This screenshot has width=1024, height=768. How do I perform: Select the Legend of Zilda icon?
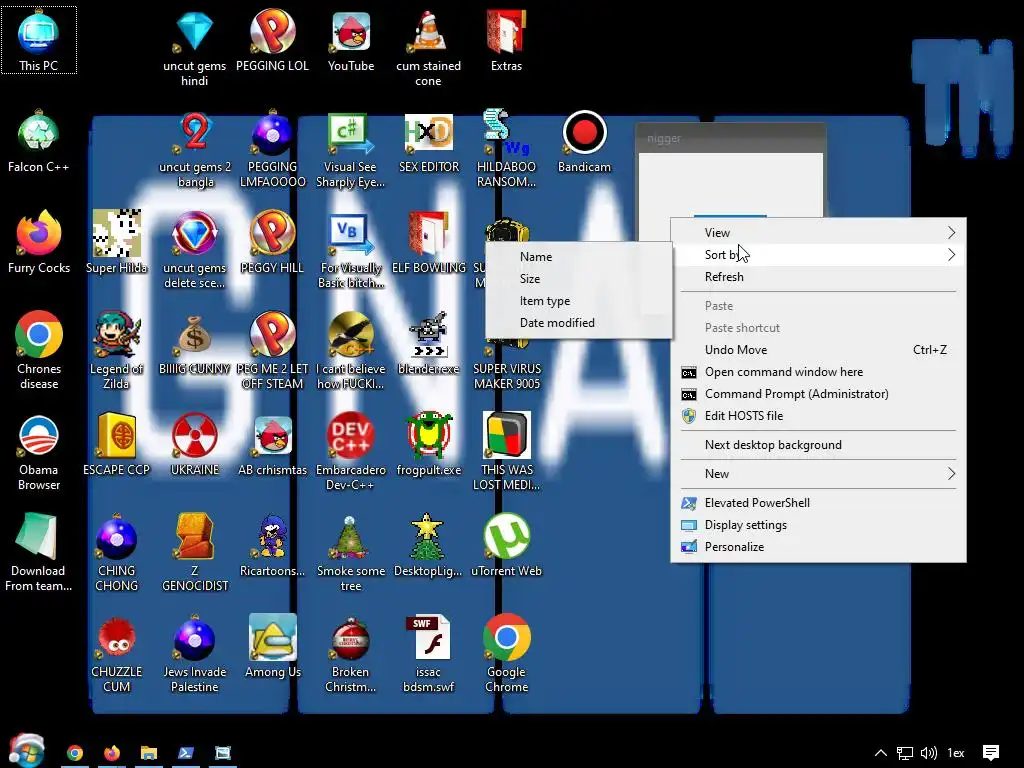tap(116, 351)
